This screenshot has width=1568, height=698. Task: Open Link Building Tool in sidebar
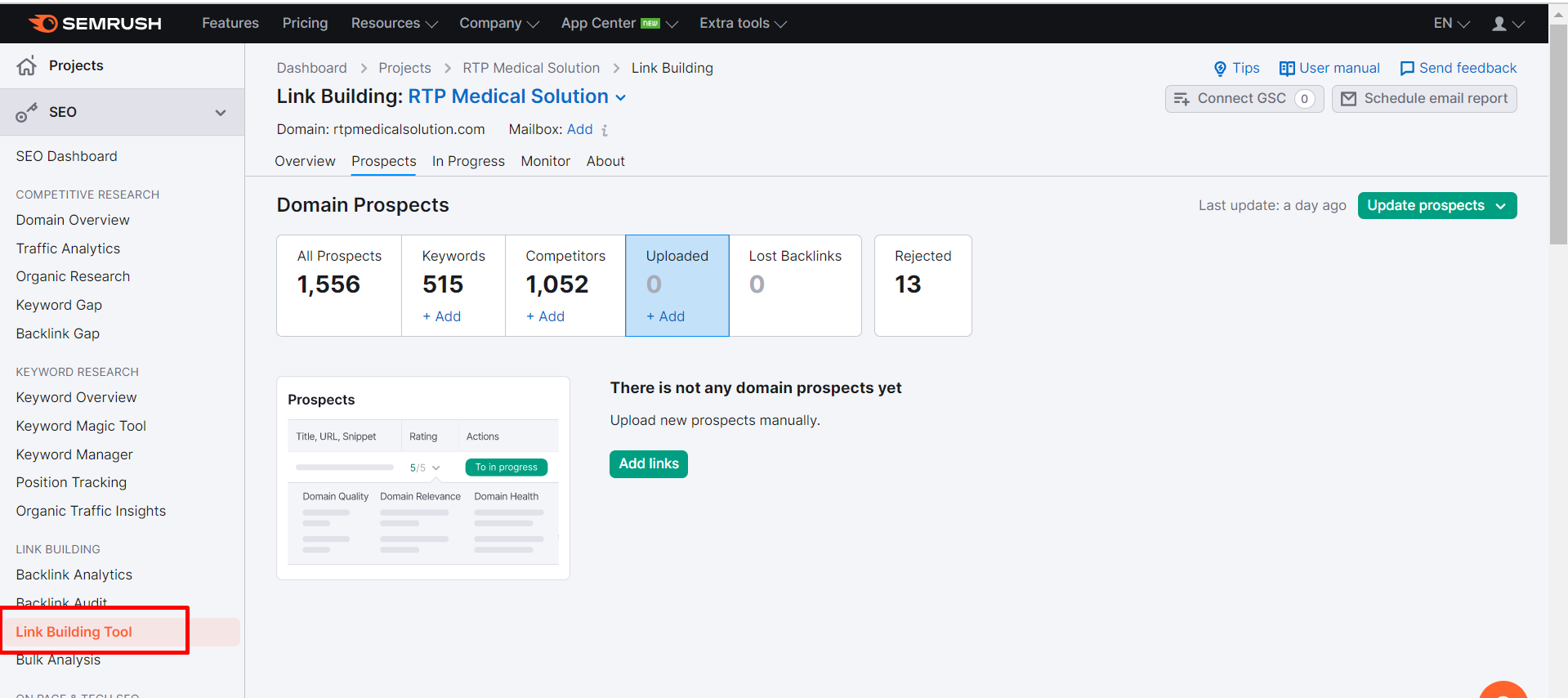[x=74, y=633]
